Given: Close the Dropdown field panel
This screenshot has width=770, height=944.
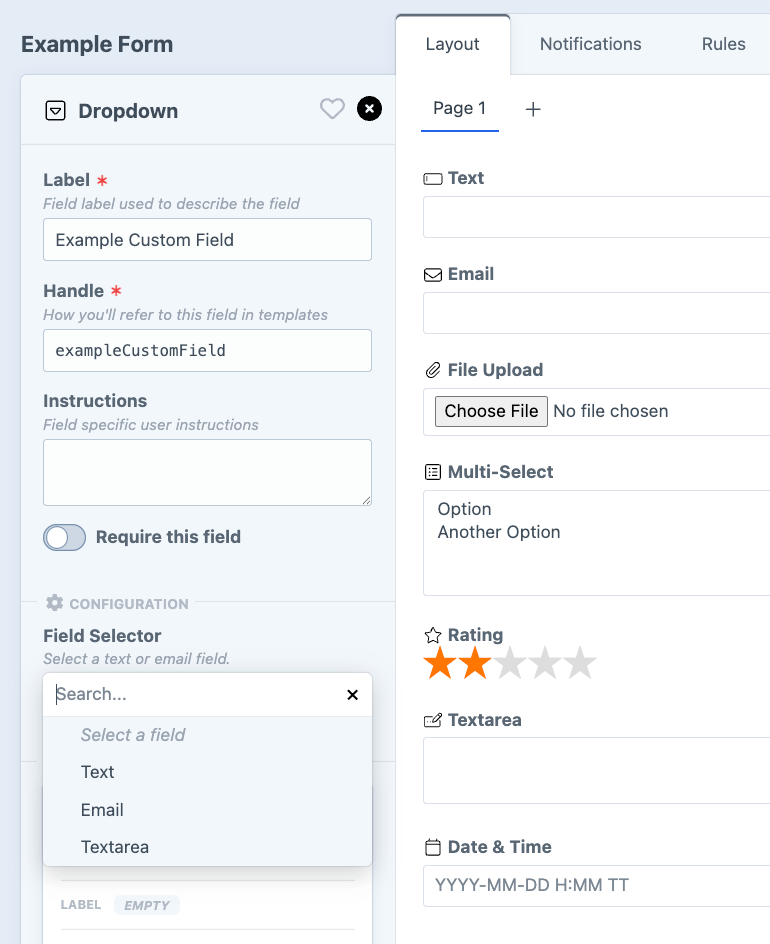Looking at the screenshot, I should 370,109.
